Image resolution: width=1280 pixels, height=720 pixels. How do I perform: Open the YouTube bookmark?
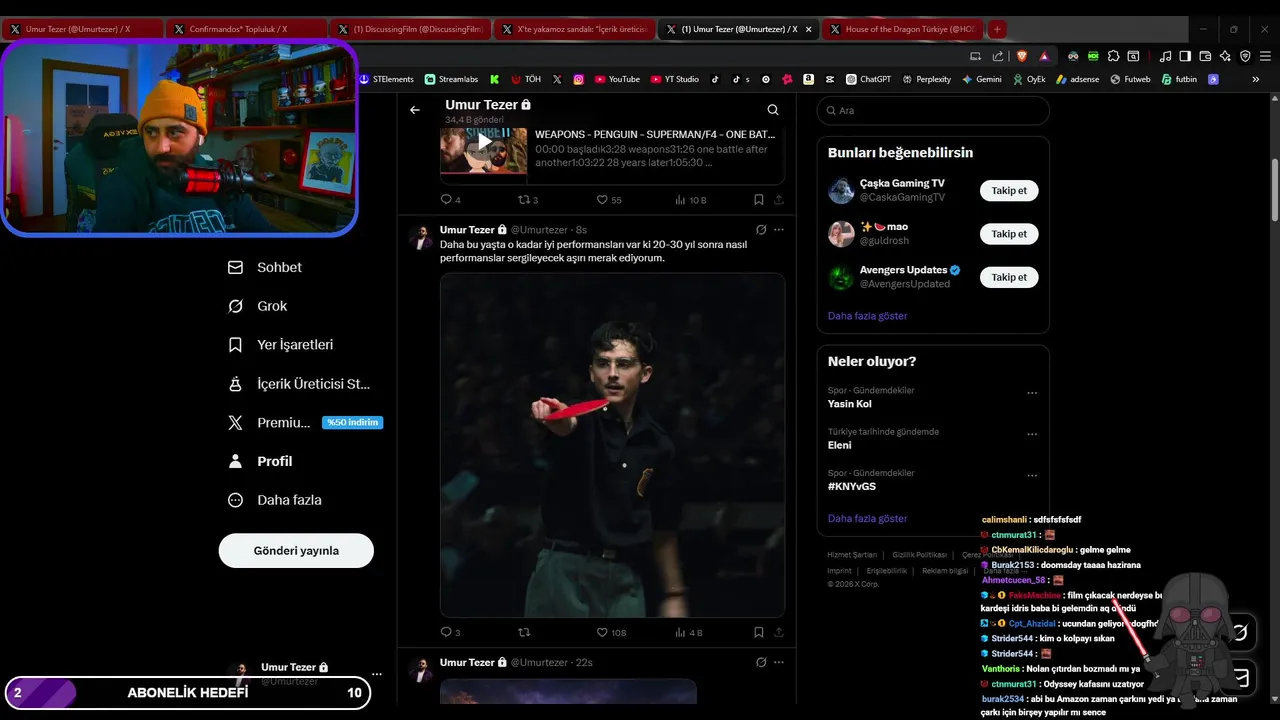(617, 79)
